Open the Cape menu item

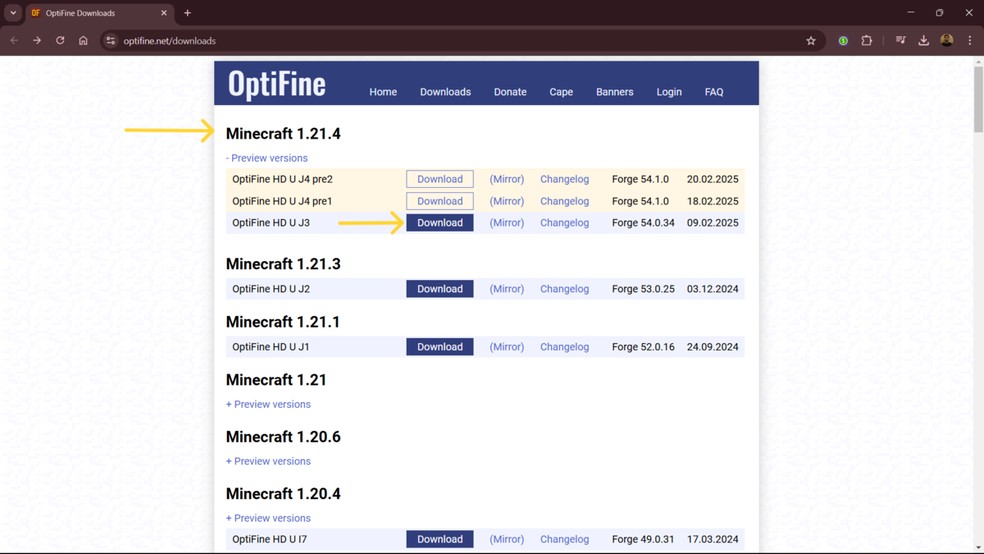point(561,92)
